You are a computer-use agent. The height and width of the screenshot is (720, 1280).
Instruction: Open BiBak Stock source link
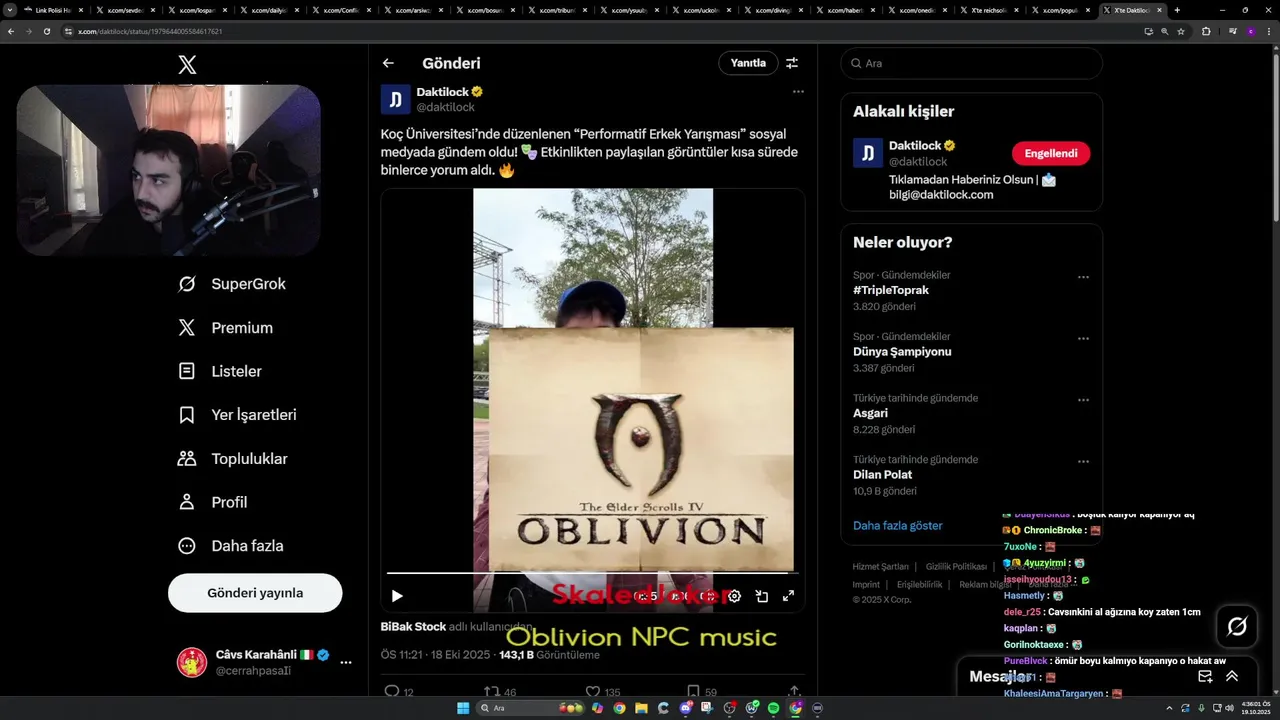(x=413, y=627)
